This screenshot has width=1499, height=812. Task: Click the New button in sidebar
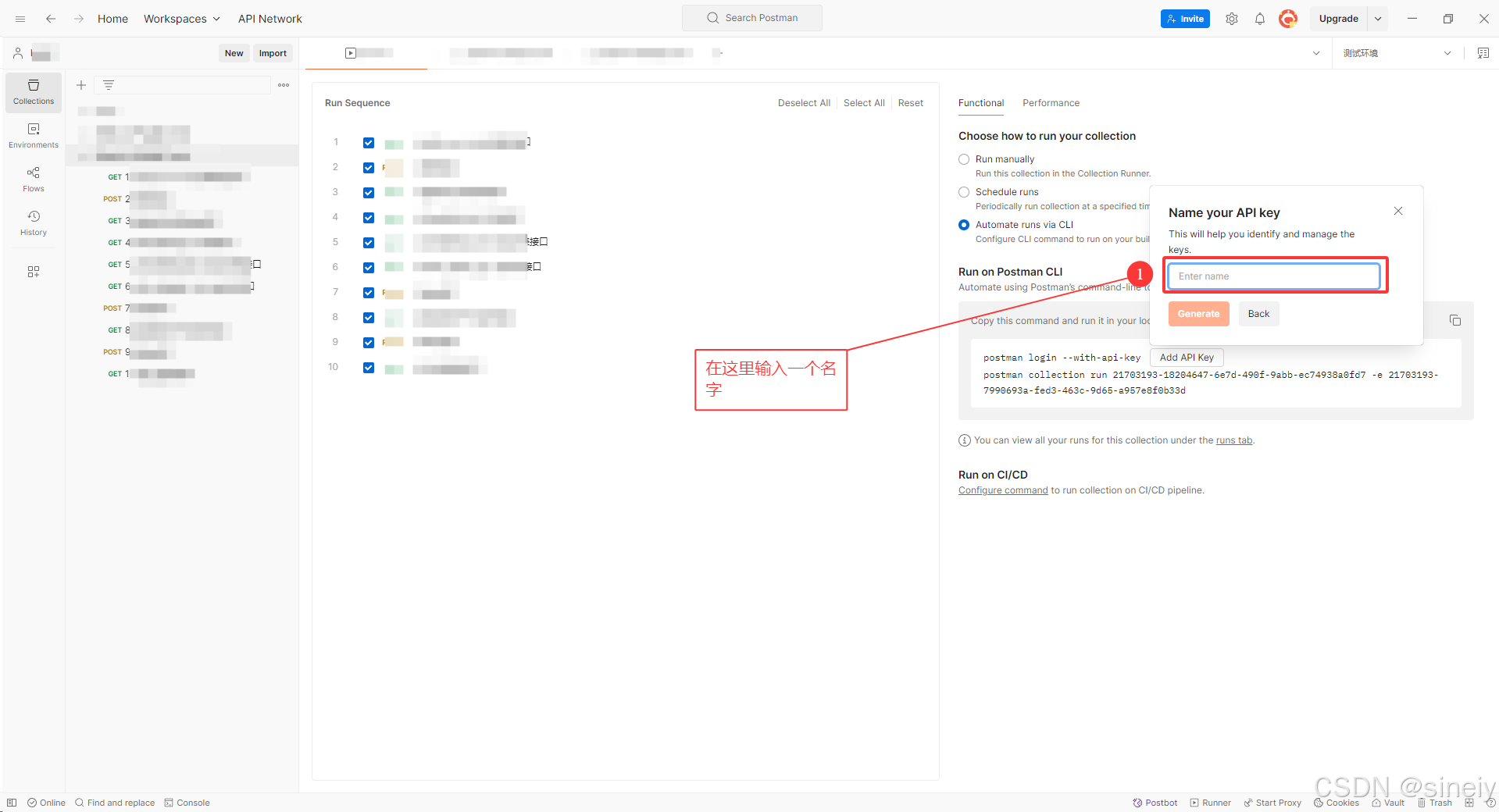click(234, 53)
